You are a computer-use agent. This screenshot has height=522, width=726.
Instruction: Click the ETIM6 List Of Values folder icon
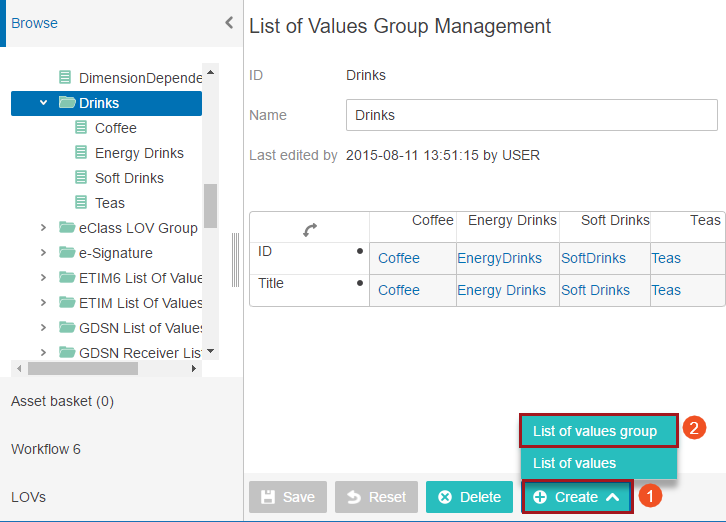coord(67,277)
